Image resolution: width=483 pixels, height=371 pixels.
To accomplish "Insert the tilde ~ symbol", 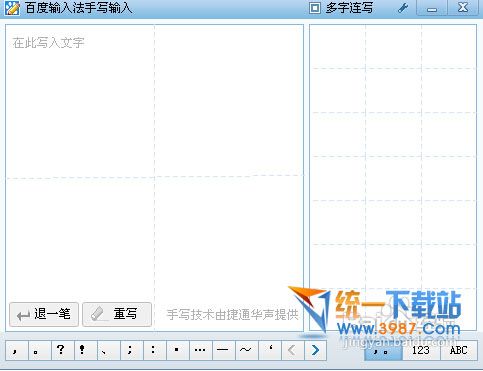I will coord(247,350).
